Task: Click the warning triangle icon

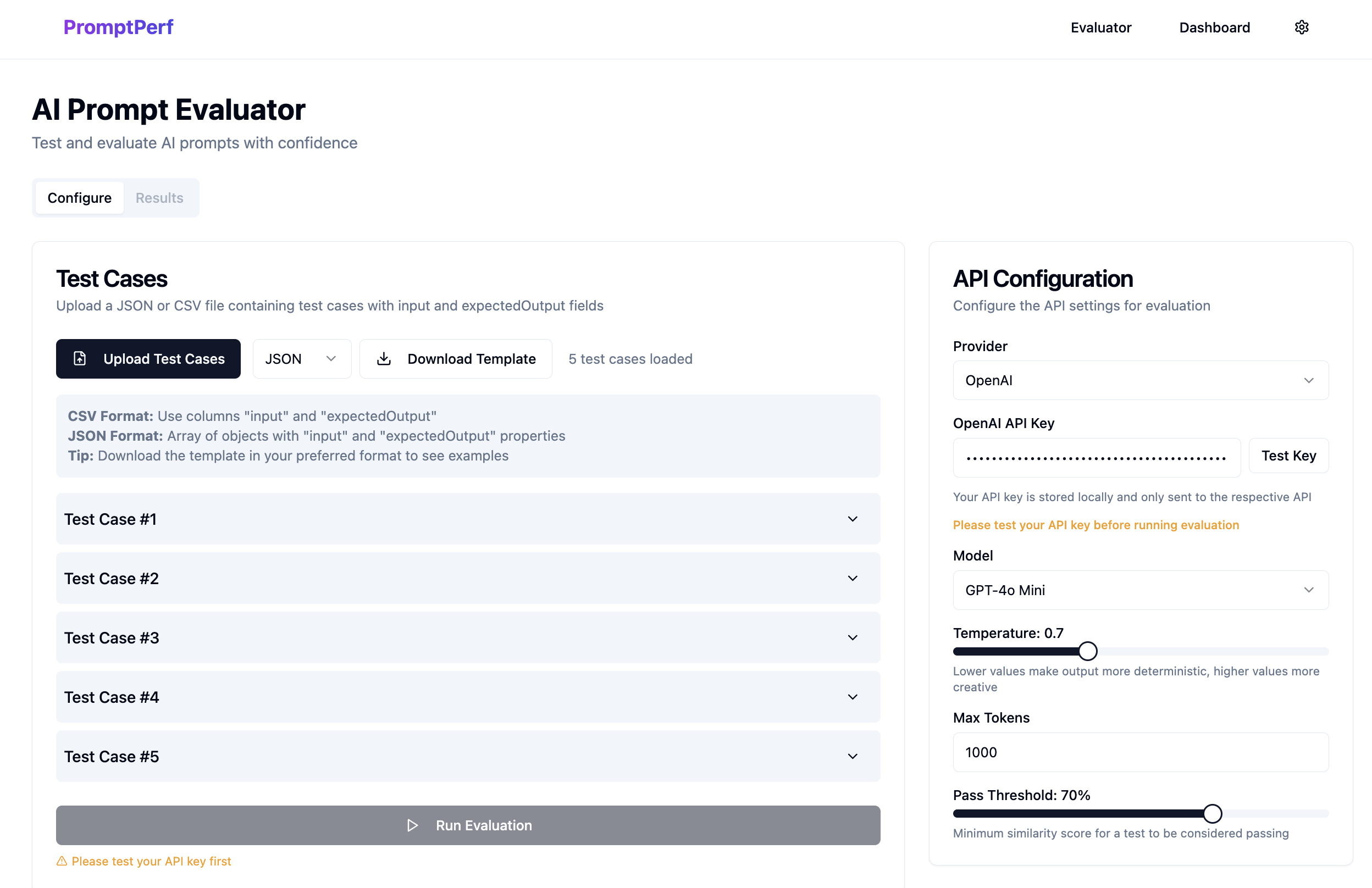Action: (x=62, y=861)
